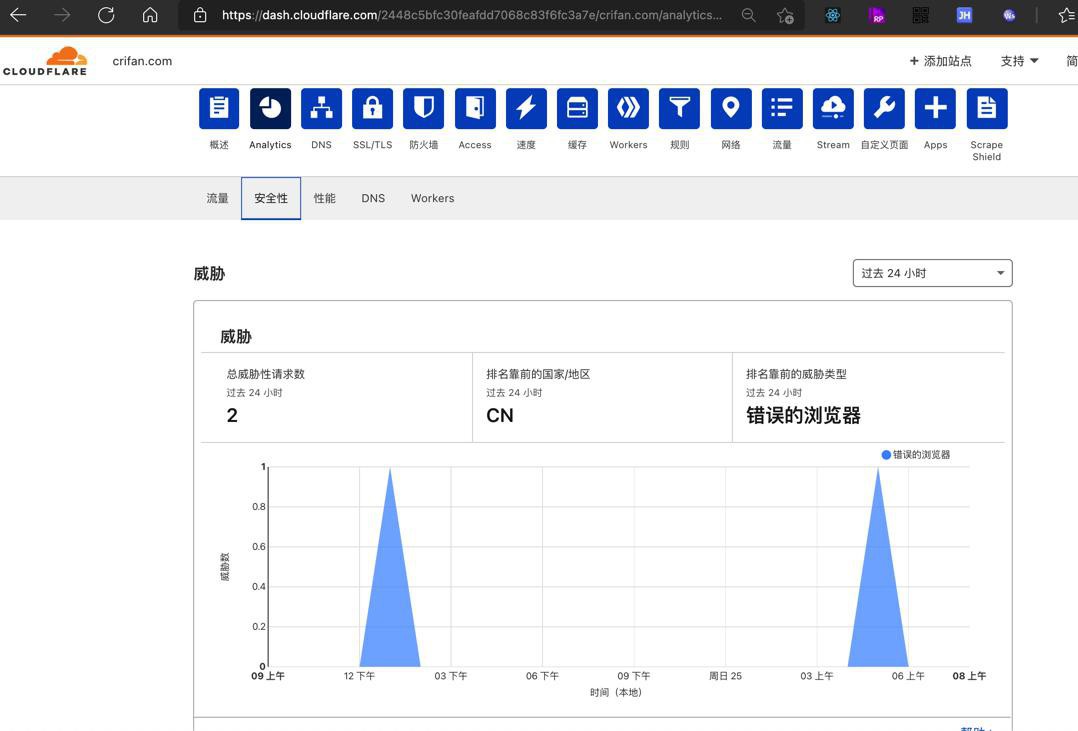
Task: Open the 防火墙 shield icon
Action: [x=424, y=108]
